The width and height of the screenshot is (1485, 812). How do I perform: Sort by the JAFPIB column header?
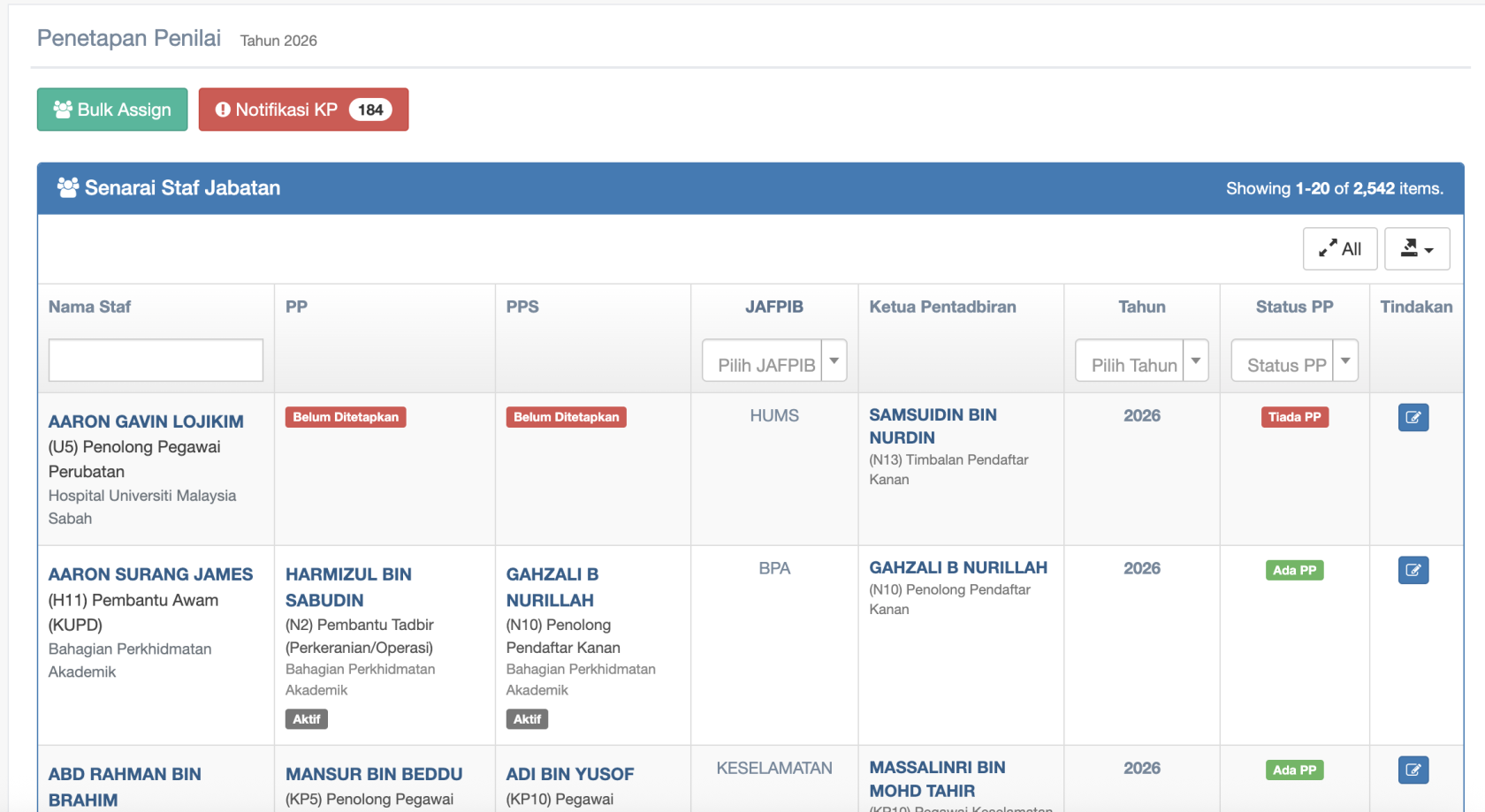click(773, 307)
